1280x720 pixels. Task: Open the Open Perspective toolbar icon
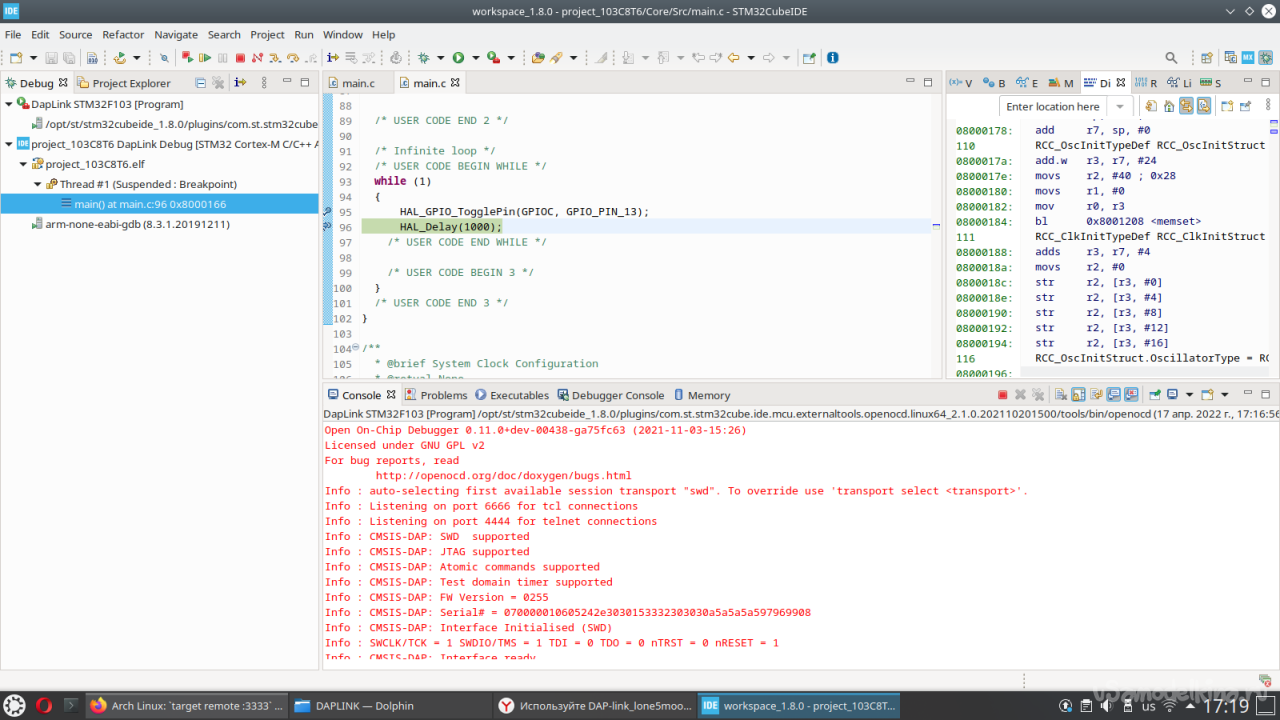(1207, 58)
